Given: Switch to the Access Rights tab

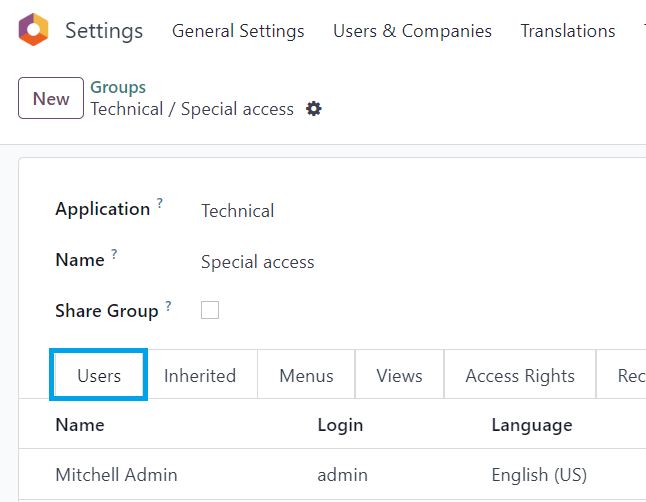Looking at the screenshot, I should (x=520, y=375).
